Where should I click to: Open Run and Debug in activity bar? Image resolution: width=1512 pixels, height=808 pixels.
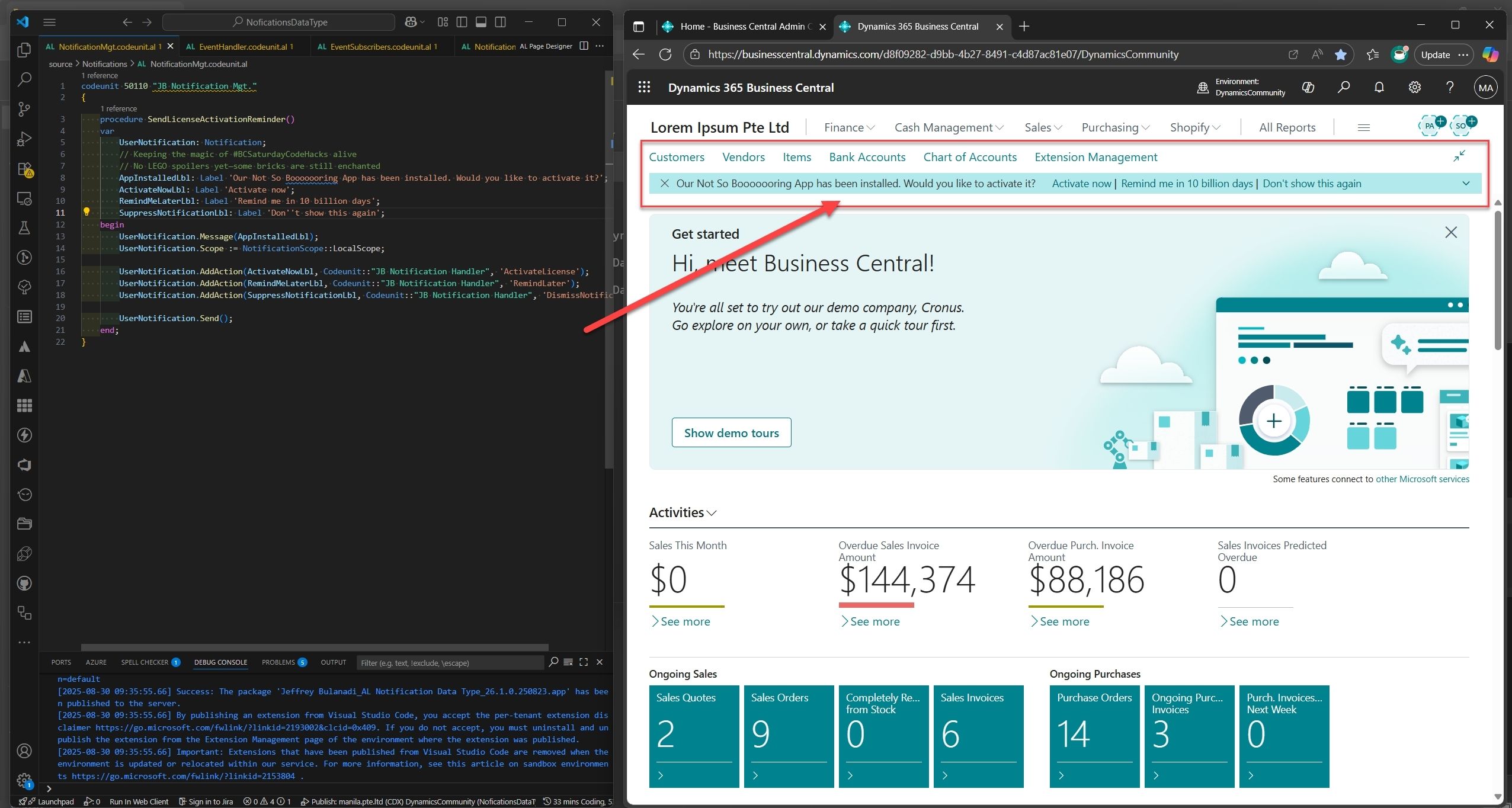coord(24,139)
